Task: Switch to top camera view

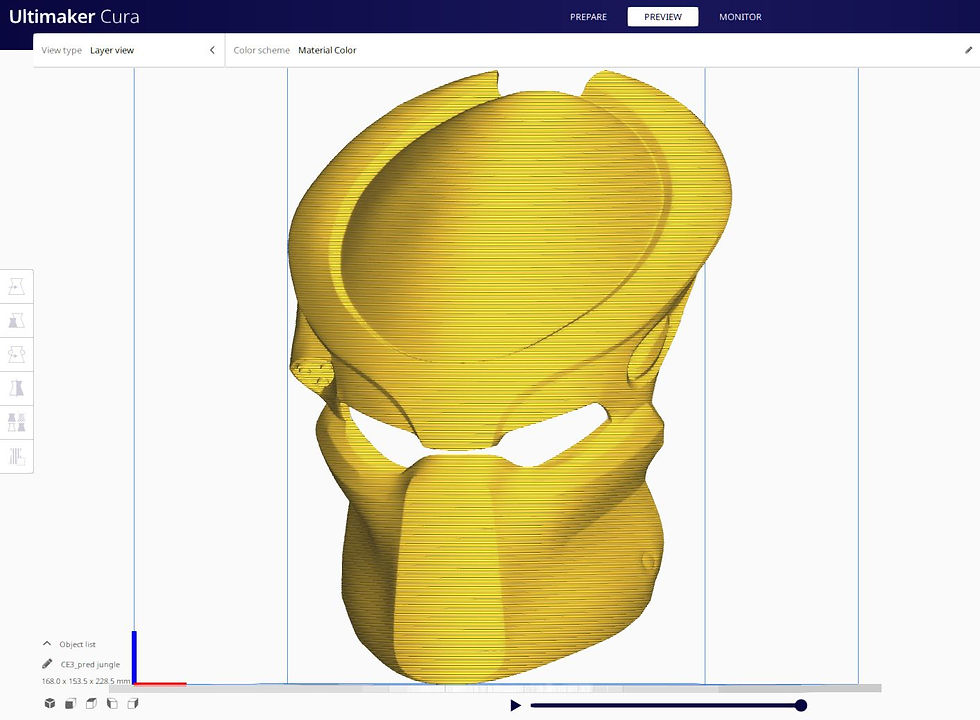Action: click(91, 704)
